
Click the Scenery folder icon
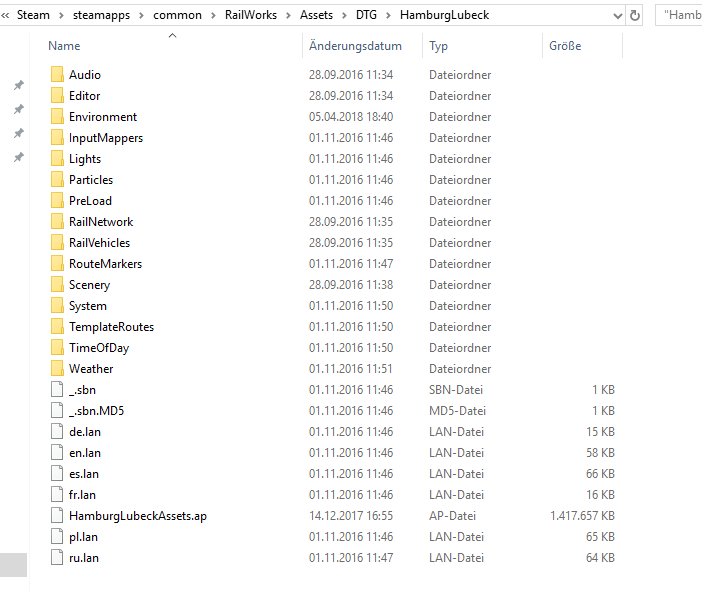click(57, 285)
